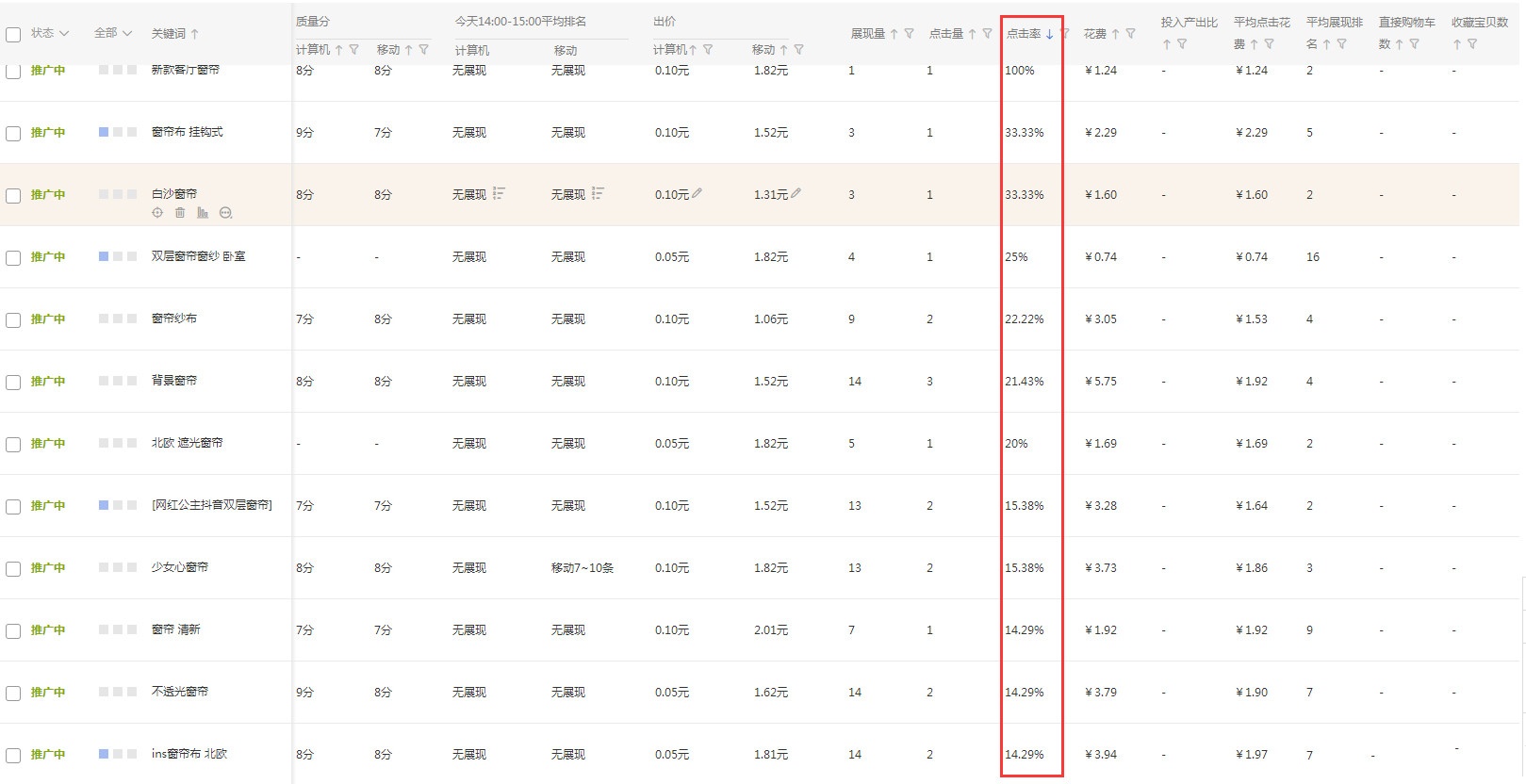Click keyword ins窗帘布 北欧
Screen dimensions: 1526x784
click(189, 754)
